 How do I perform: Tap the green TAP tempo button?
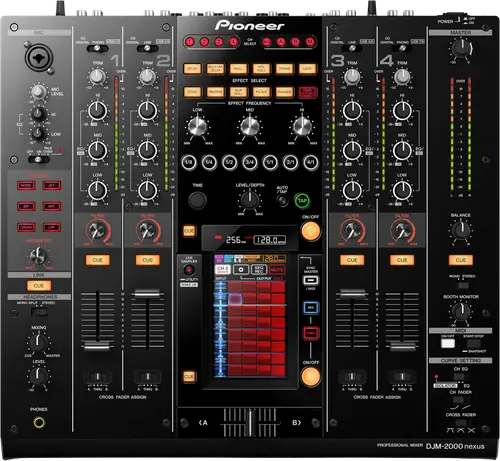[x=302, y=201]
